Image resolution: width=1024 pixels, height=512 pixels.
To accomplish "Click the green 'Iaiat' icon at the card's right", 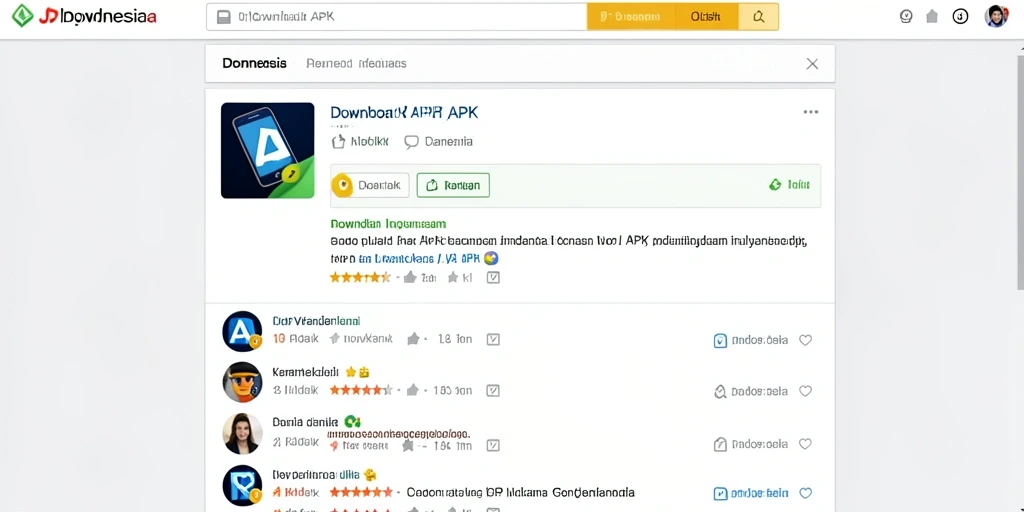I will (775, 185).
